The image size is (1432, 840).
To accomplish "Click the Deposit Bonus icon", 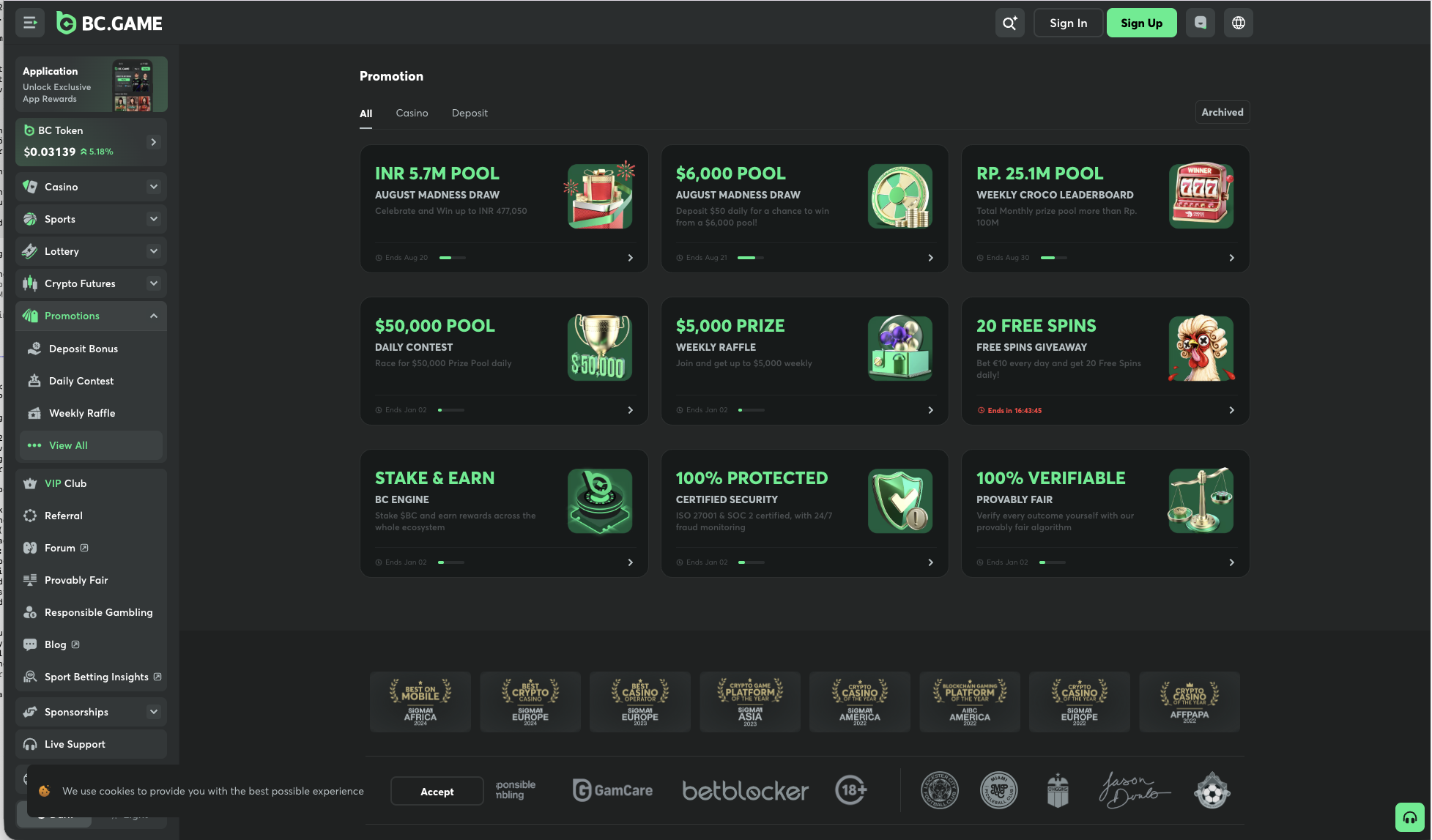I will (34, 349).
